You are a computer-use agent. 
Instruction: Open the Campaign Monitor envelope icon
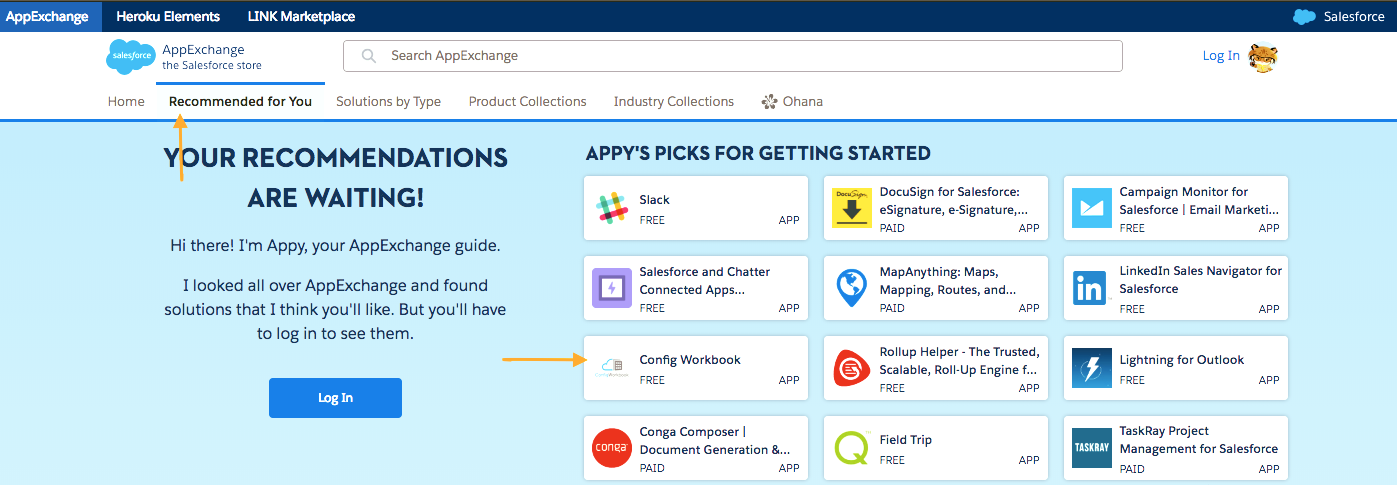point(1092,208)
